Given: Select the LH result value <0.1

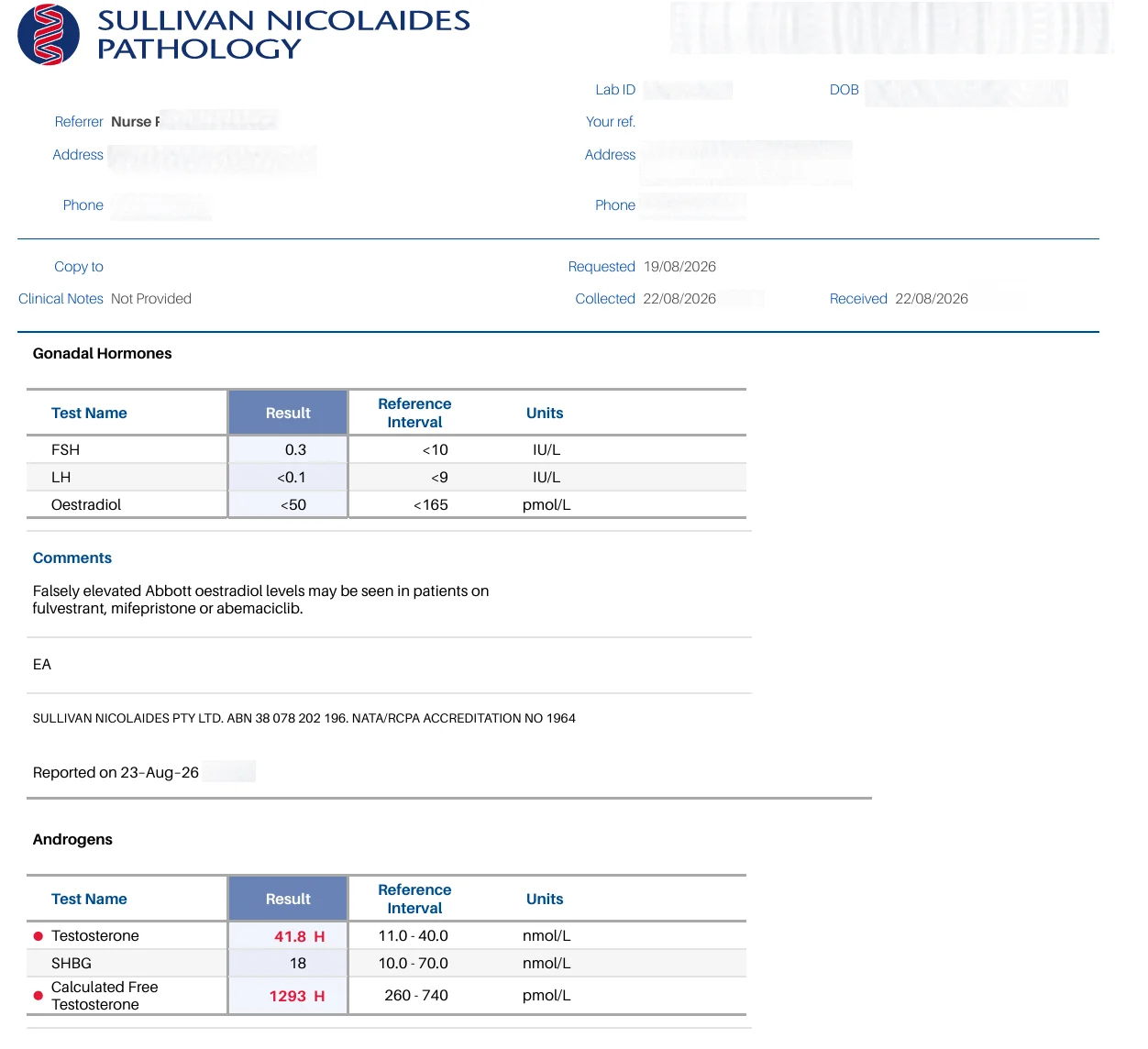Looking at the screenshot, I should (x=292, y=478).
